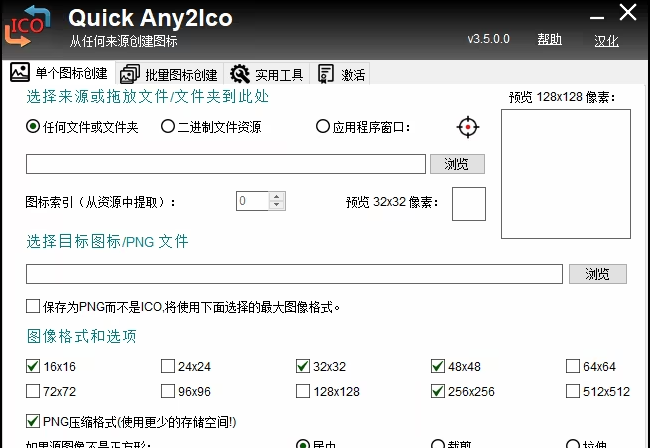Uncheck the 16x16 size checkbox
650x448 pixels.
pyautogui.click(x=33, y=366)
